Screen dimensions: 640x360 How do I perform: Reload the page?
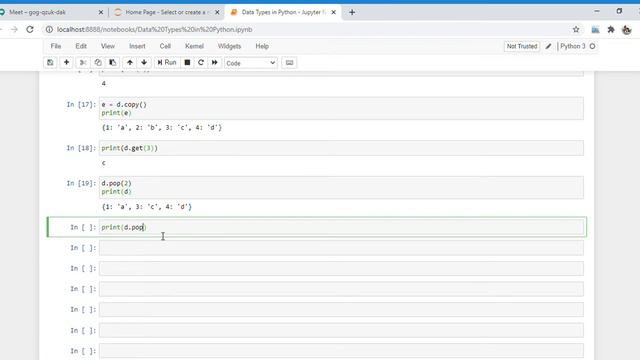[x=30, y=29]
